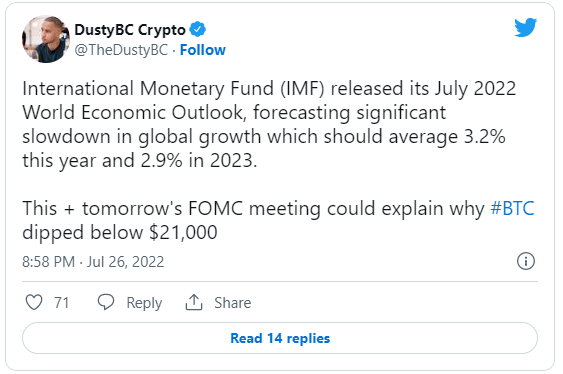563x374 pixels.
Task: Open DustyBC Crypto's profile picture
Action: coord(46,39)
